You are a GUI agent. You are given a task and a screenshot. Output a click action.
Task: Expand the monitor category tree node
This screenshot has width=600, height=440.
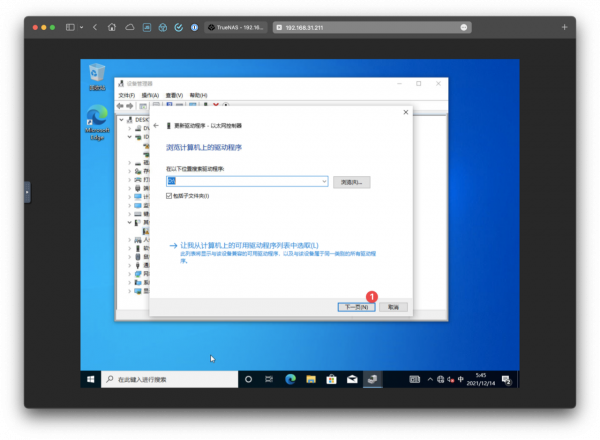130,205
